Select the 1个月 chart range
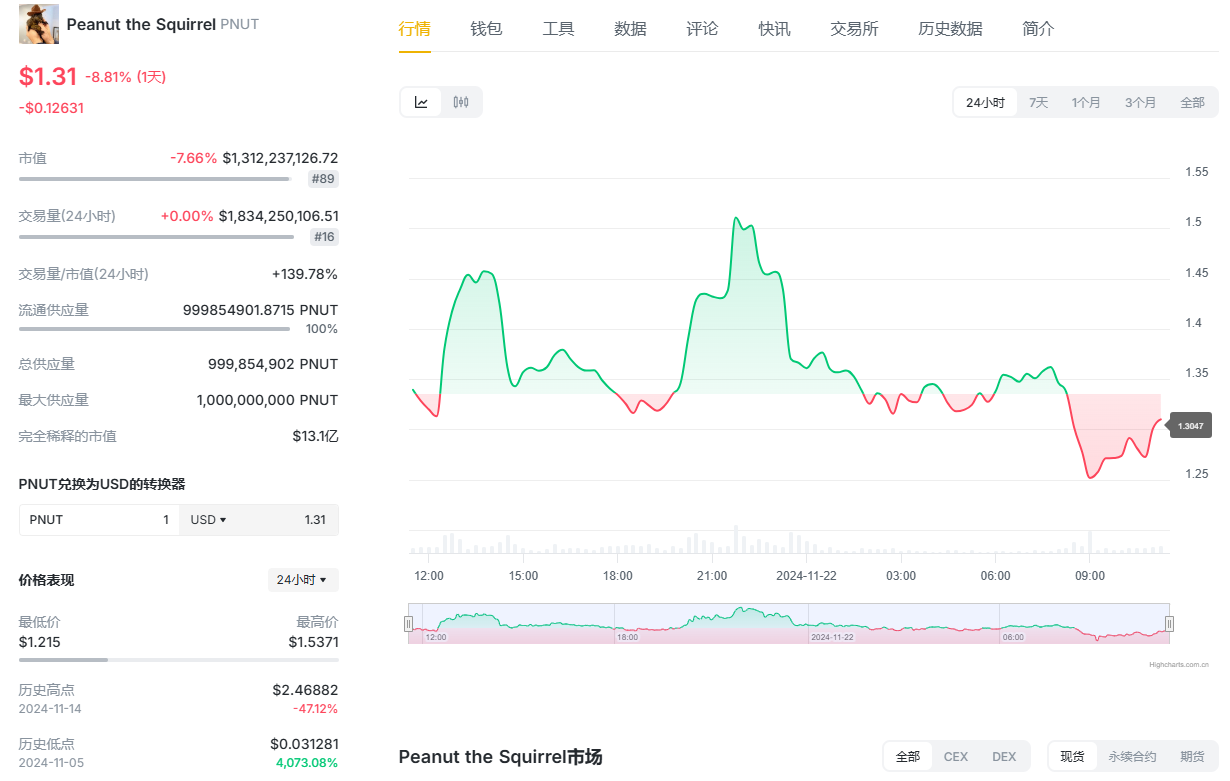The image size is (1230, 781). 1086,102
